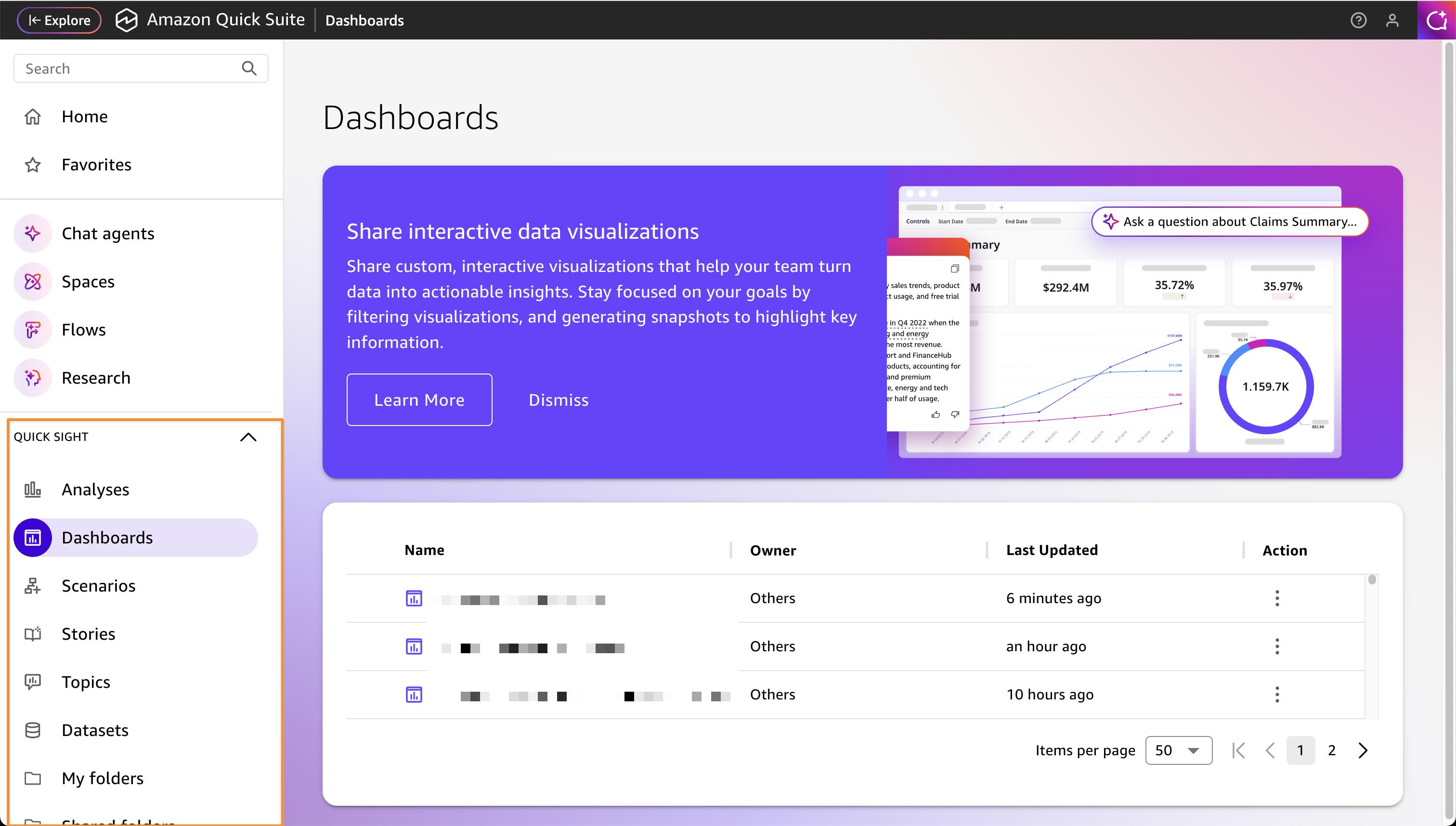Image resolution: width=1456 pixels, height=826 pixels.
Task: Open the help question mark icon
Action: point(1358,20)
